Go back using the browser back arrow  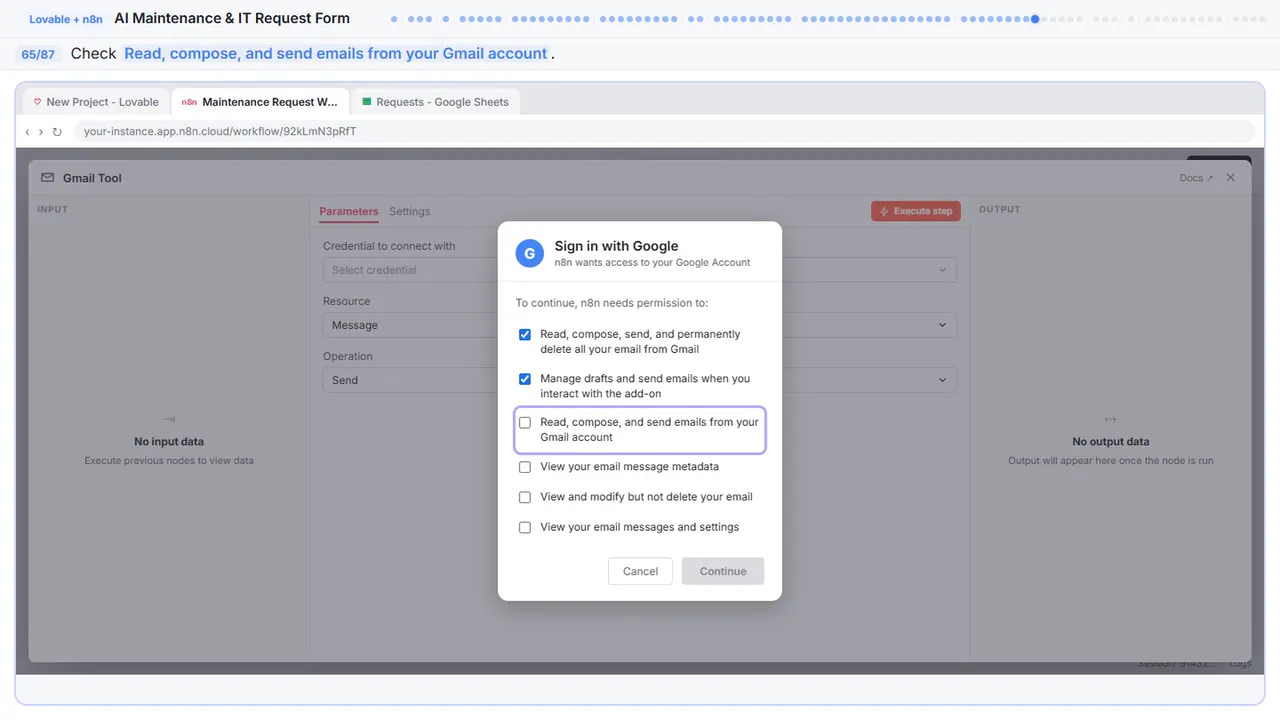tap(27, 132)
